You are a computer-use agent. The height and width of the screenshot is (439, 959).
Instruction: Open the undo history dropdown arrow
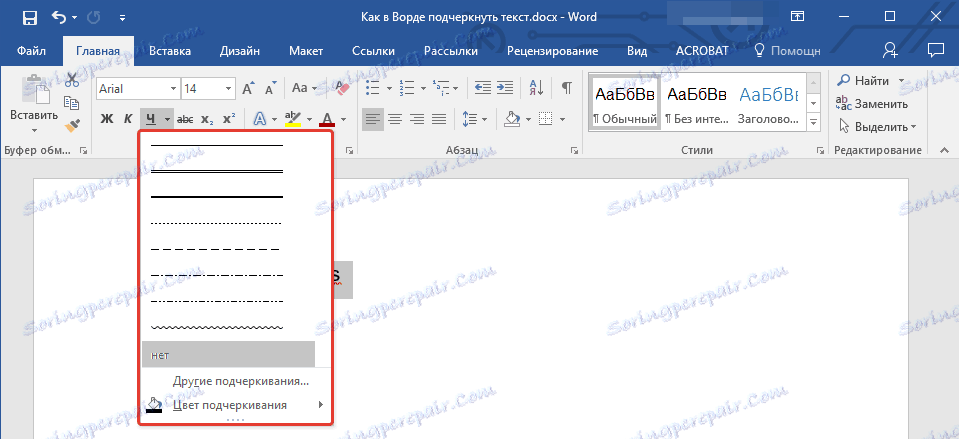75,18
